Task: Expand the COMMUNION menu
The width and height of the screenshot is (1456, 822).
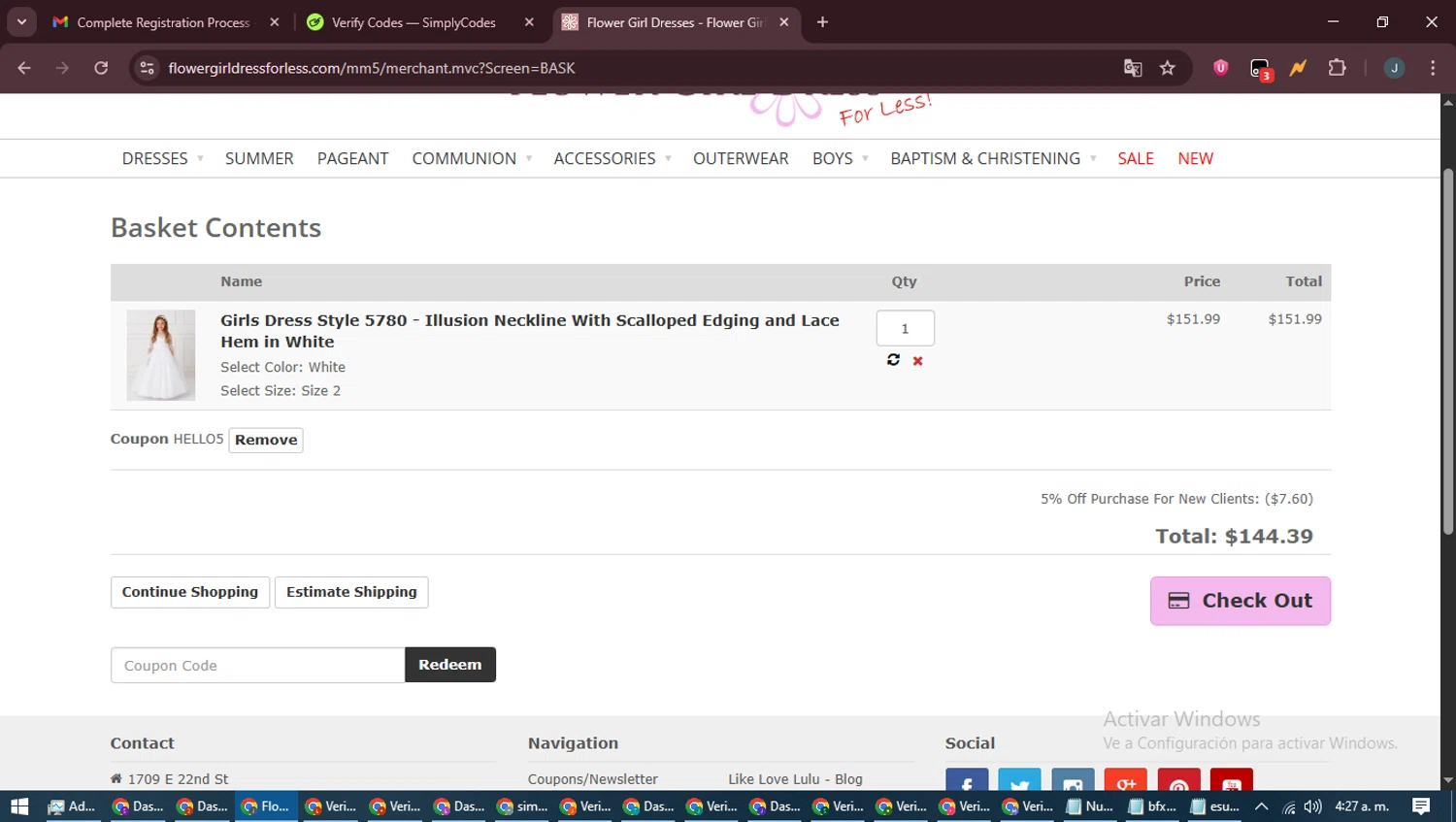Action: 472,158
